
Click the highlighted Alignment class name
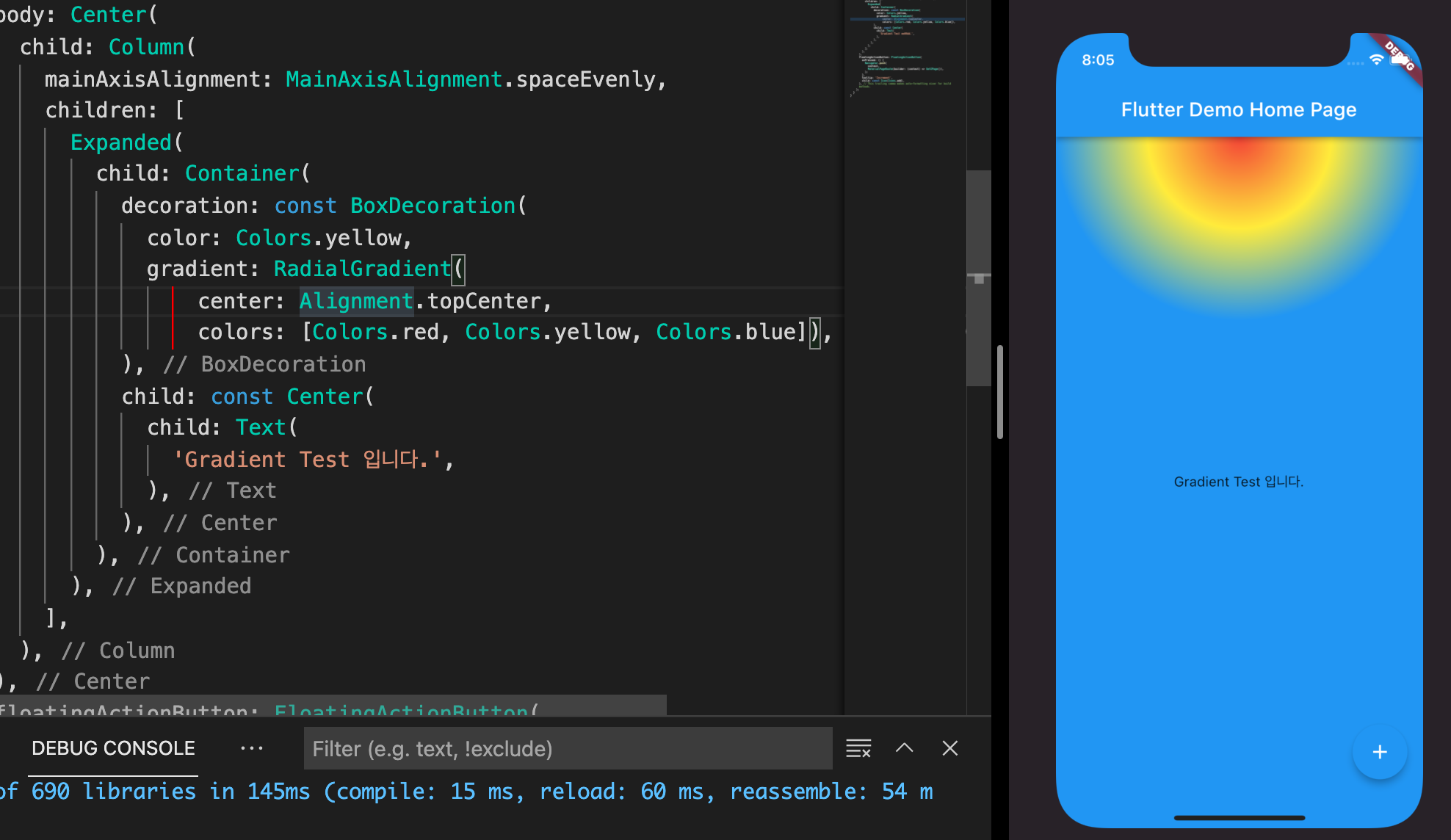tap(356, 301)
